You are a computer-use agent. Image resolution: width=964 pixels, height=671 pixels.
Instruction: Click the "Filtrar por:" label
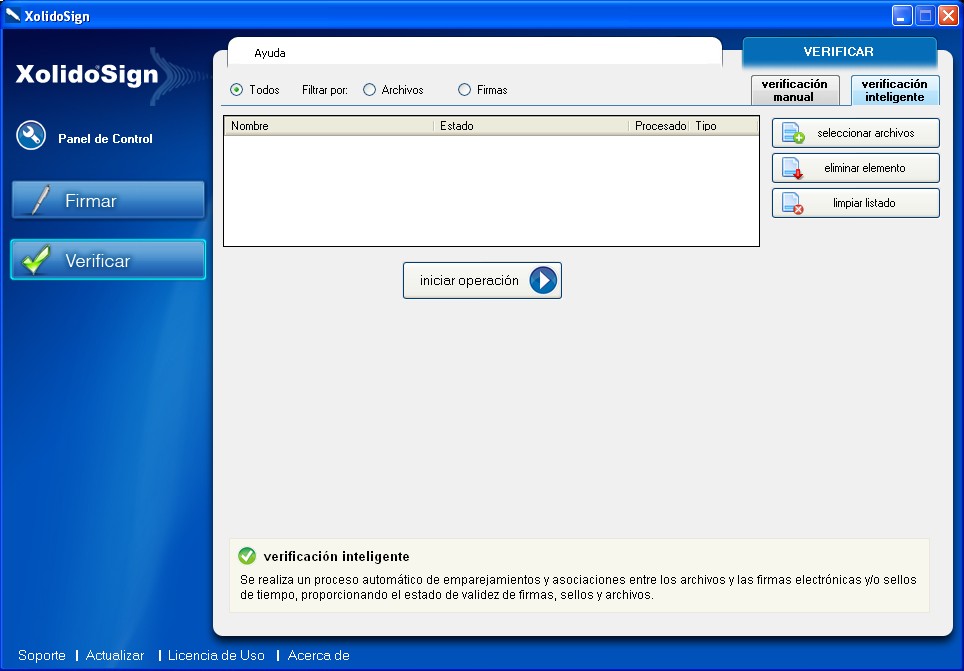click(325, 90)
